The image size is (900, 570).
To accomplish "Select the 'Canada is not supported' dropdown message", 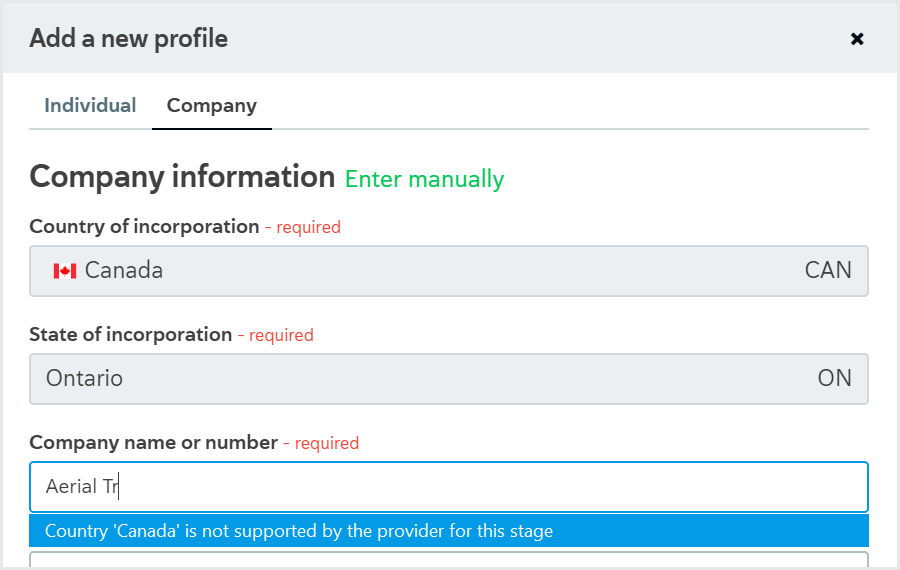I will pyautogui.click(x=449, y=531).
